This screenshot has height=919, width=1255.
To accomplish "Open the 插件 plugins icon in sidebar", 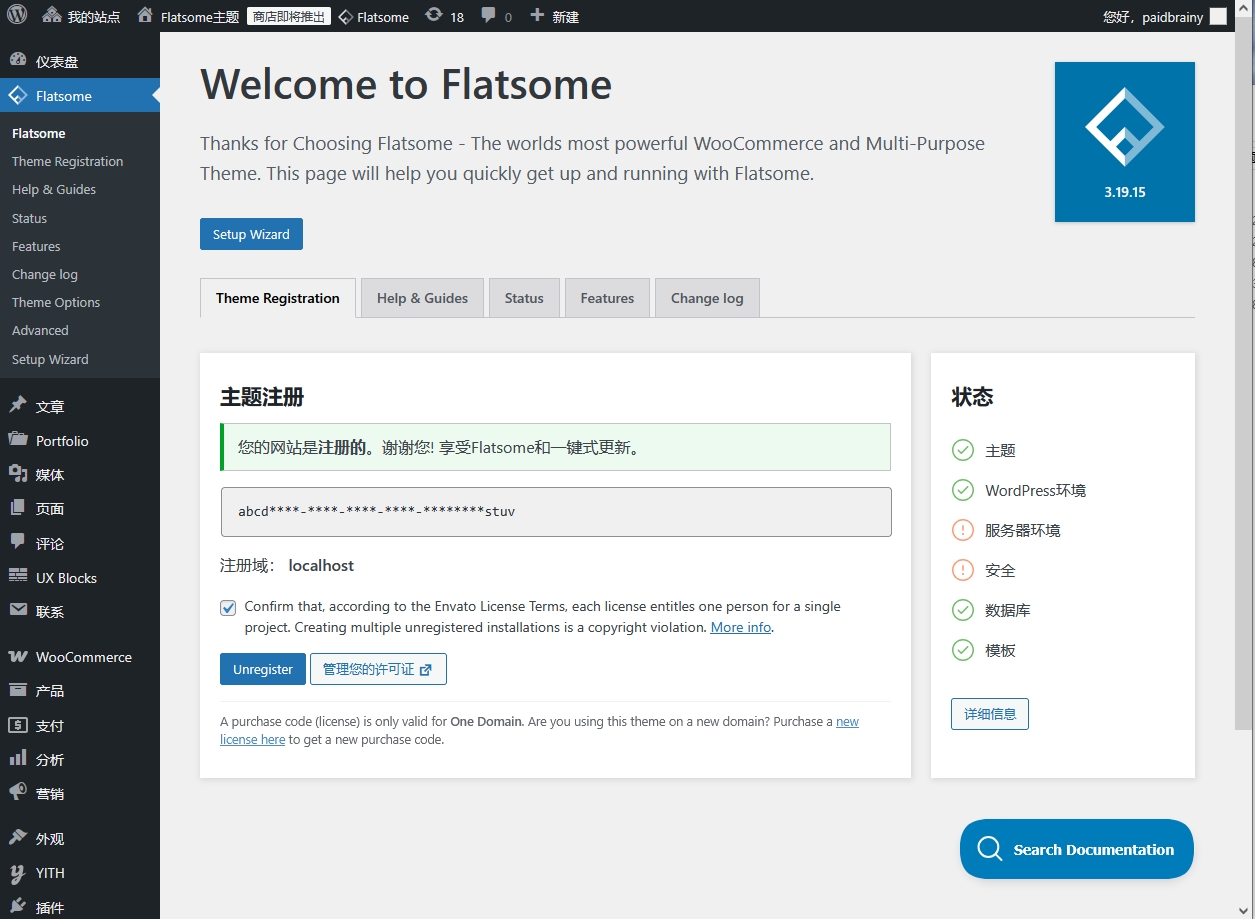I will pyautogui.click(x=18, y=907).
